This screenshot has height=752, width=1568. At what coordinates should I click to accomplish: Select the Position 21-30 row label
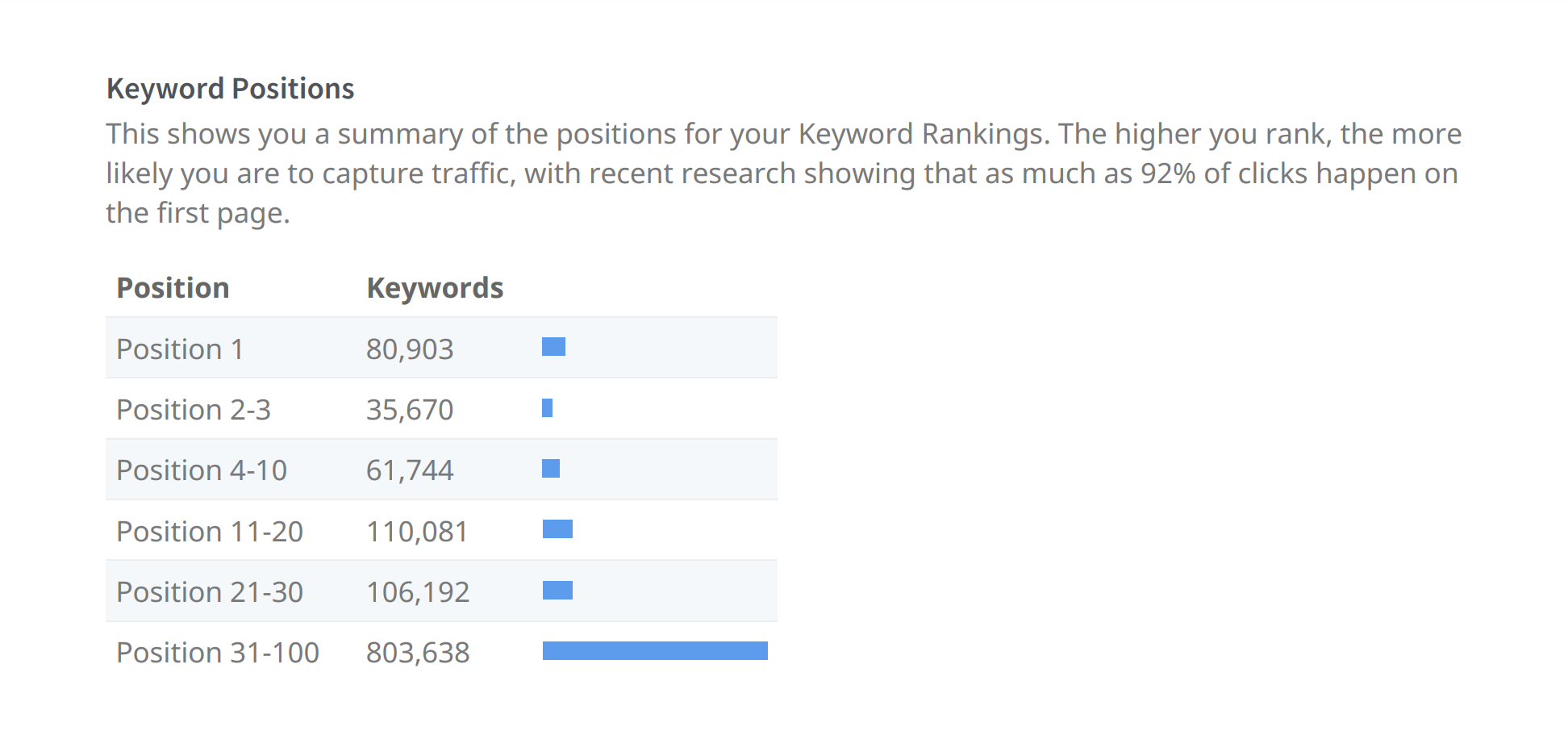[x=210, y=592]
